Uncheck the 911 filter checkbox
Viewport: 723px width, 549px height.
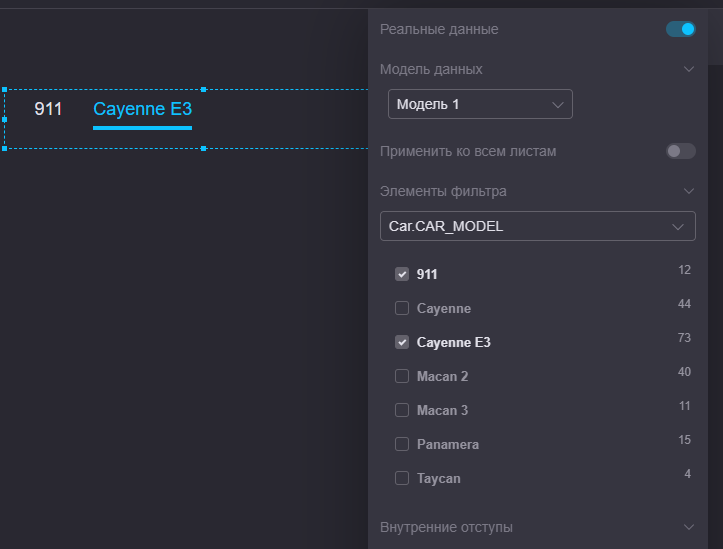pos(402,274)
